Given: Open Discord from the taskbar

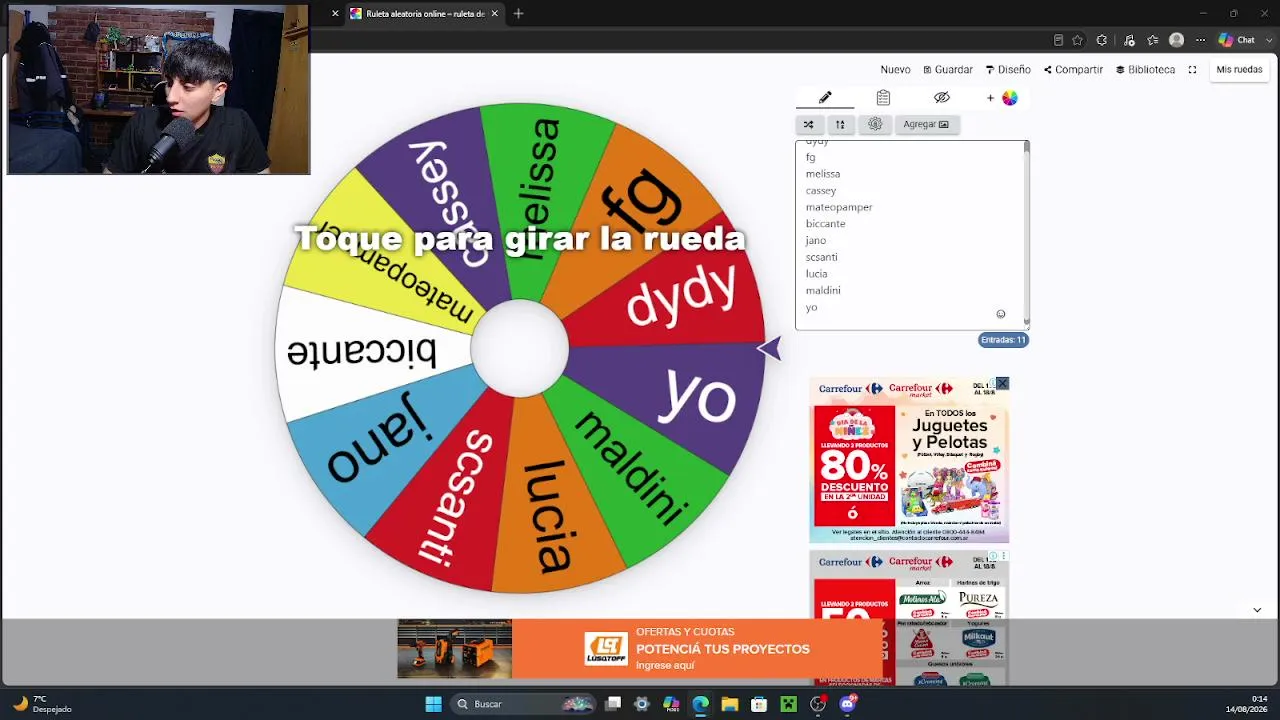Looking at the screenshot, I should point(848,704).
